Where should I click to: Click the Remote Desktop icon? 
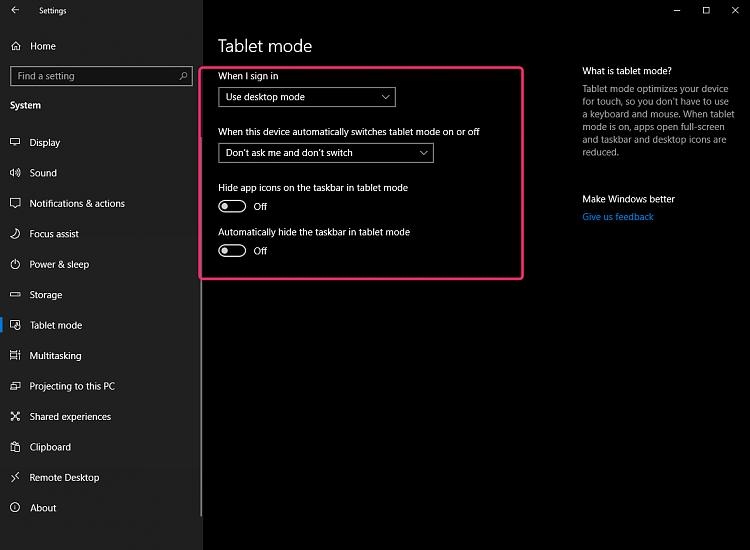pyautogui.click(x=15, y=477)
